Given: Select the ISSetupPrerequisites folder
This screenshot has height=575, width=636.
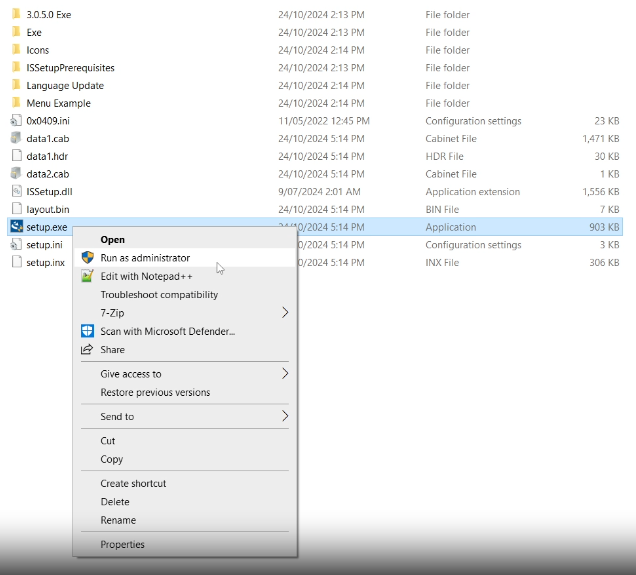Looking at the screenshot, I should 70,68.
